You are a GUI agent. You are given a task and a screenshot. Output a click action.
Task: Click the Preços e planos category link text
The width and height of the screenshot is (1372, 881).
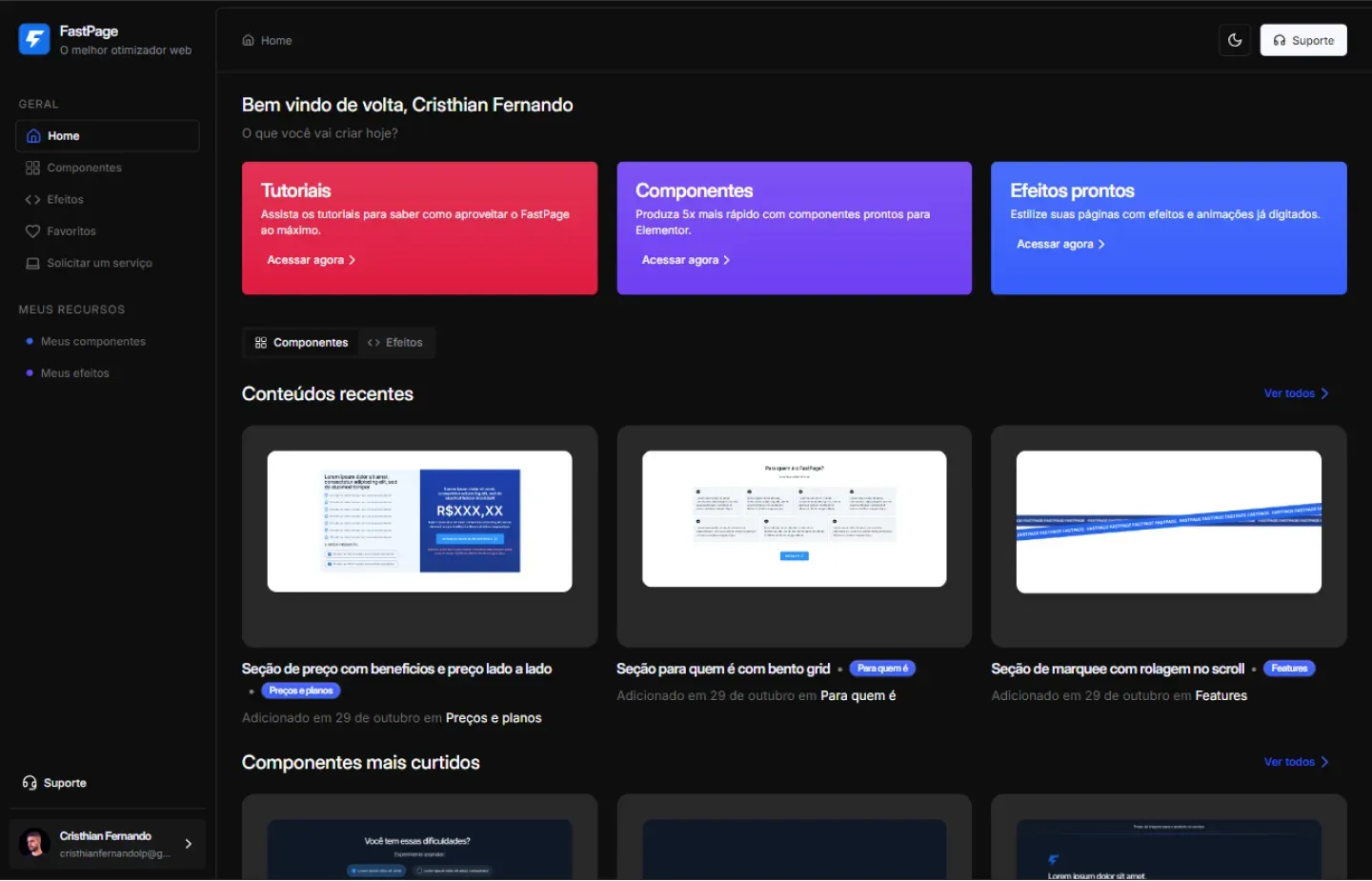pyautogui.click(x=494, y=718)
